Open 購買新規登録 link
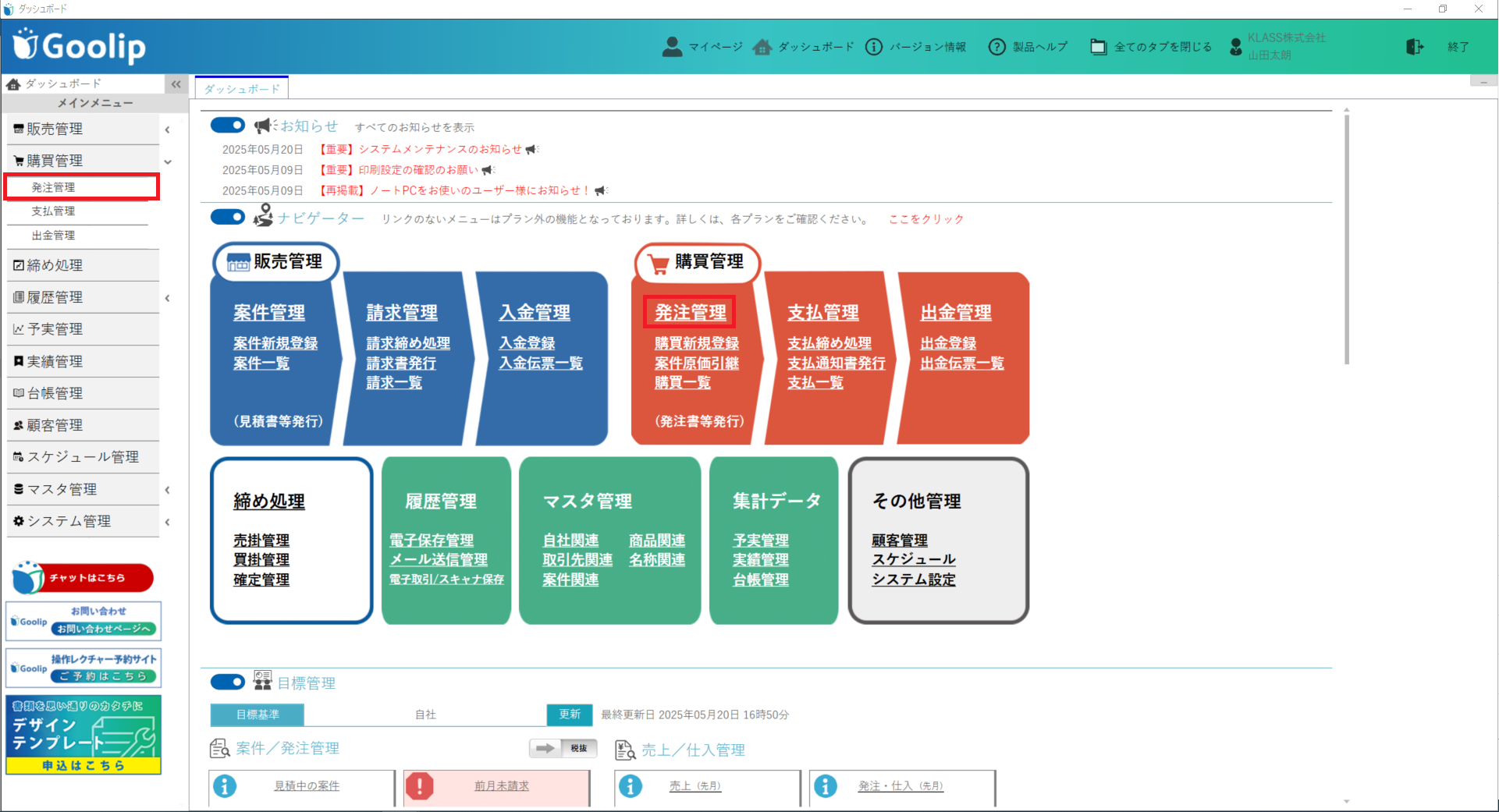Screen dimensions: 1499x812 pyautogui.click(x=696, y=343)
